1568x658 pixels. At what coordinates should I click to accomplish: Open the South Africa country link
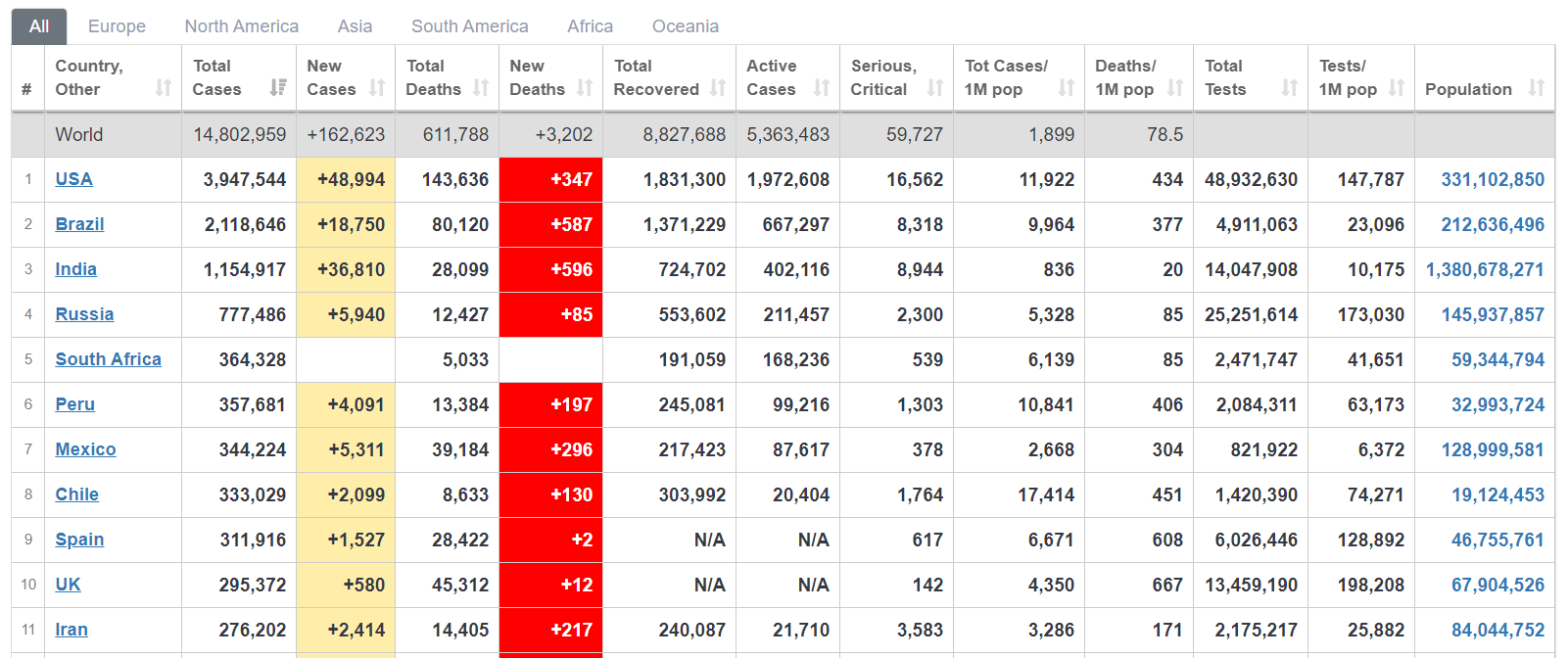point(108,359)
